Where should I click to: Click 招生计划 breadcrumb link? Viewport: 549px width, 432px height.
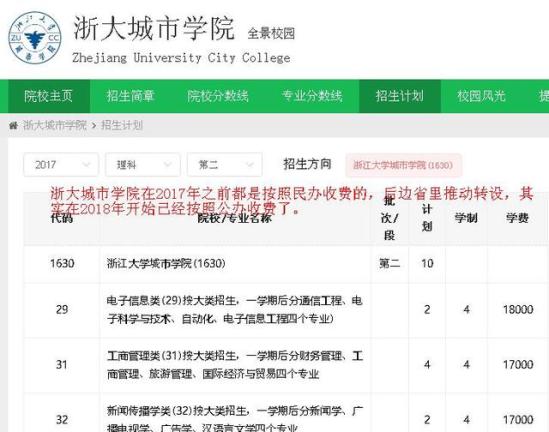click(x=122, y=125)
